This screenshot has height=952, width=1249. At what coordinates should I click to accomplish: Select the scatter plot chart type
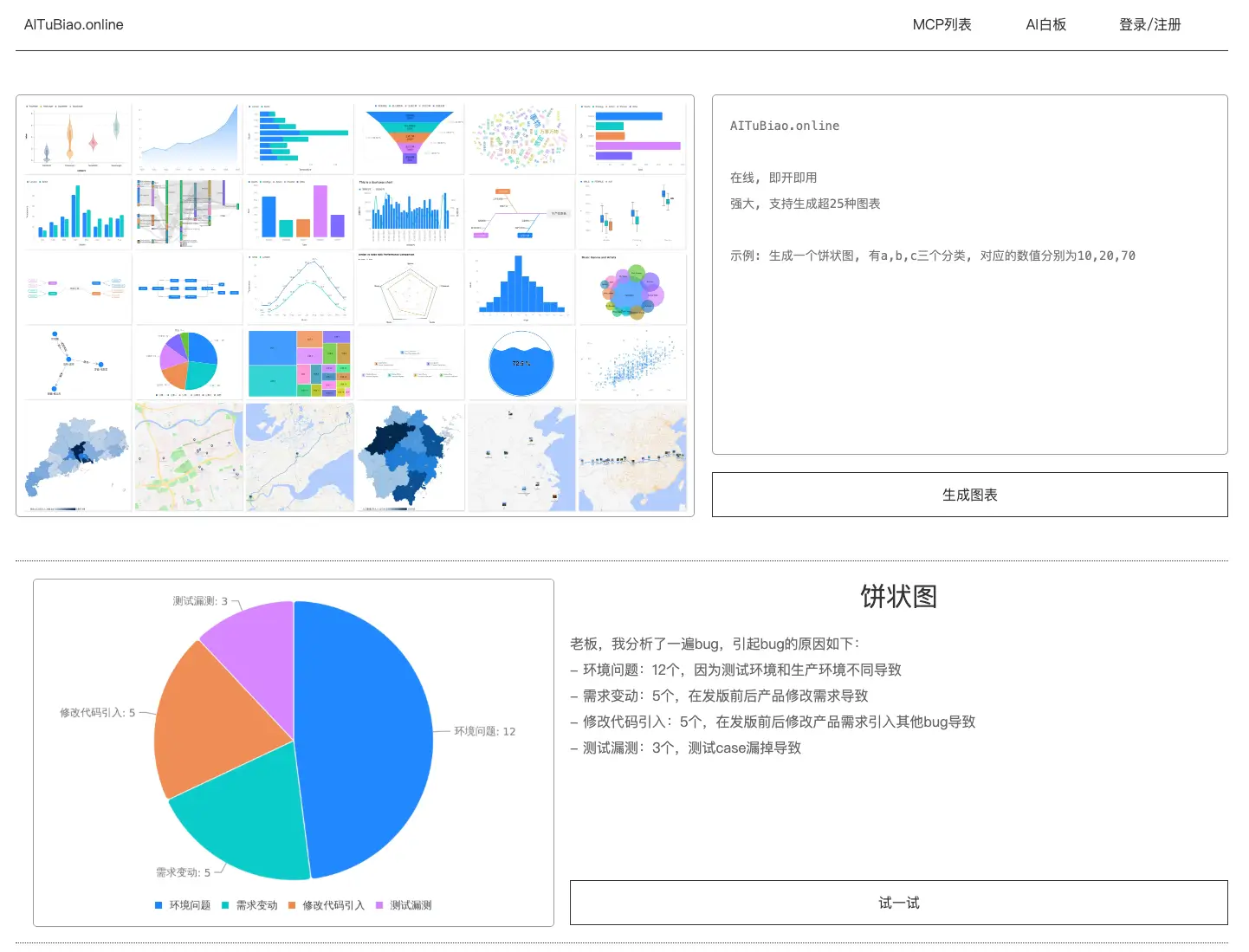pyautogui.click(x=631, y=363)
